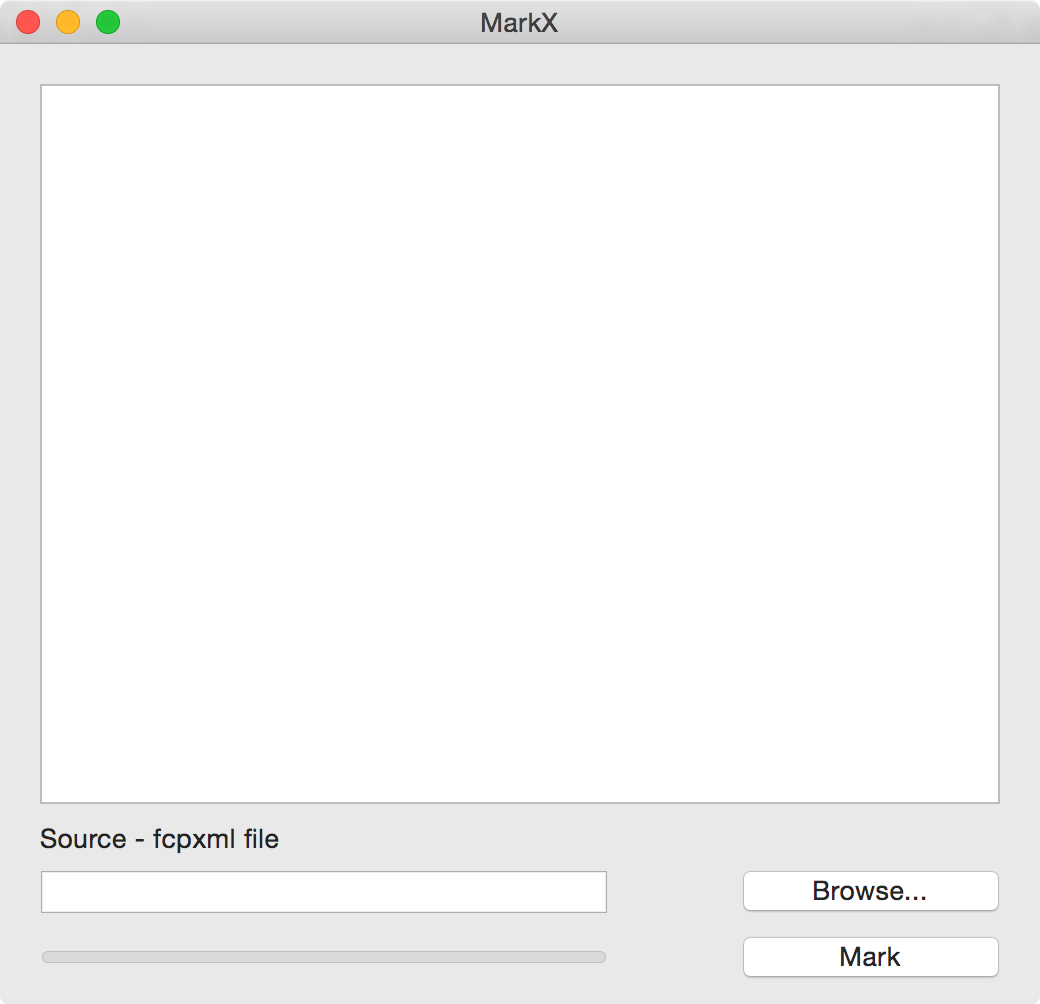Screen dimensions: 1040x1004
Task: Click the Mark button
Action: coord(870,956)
